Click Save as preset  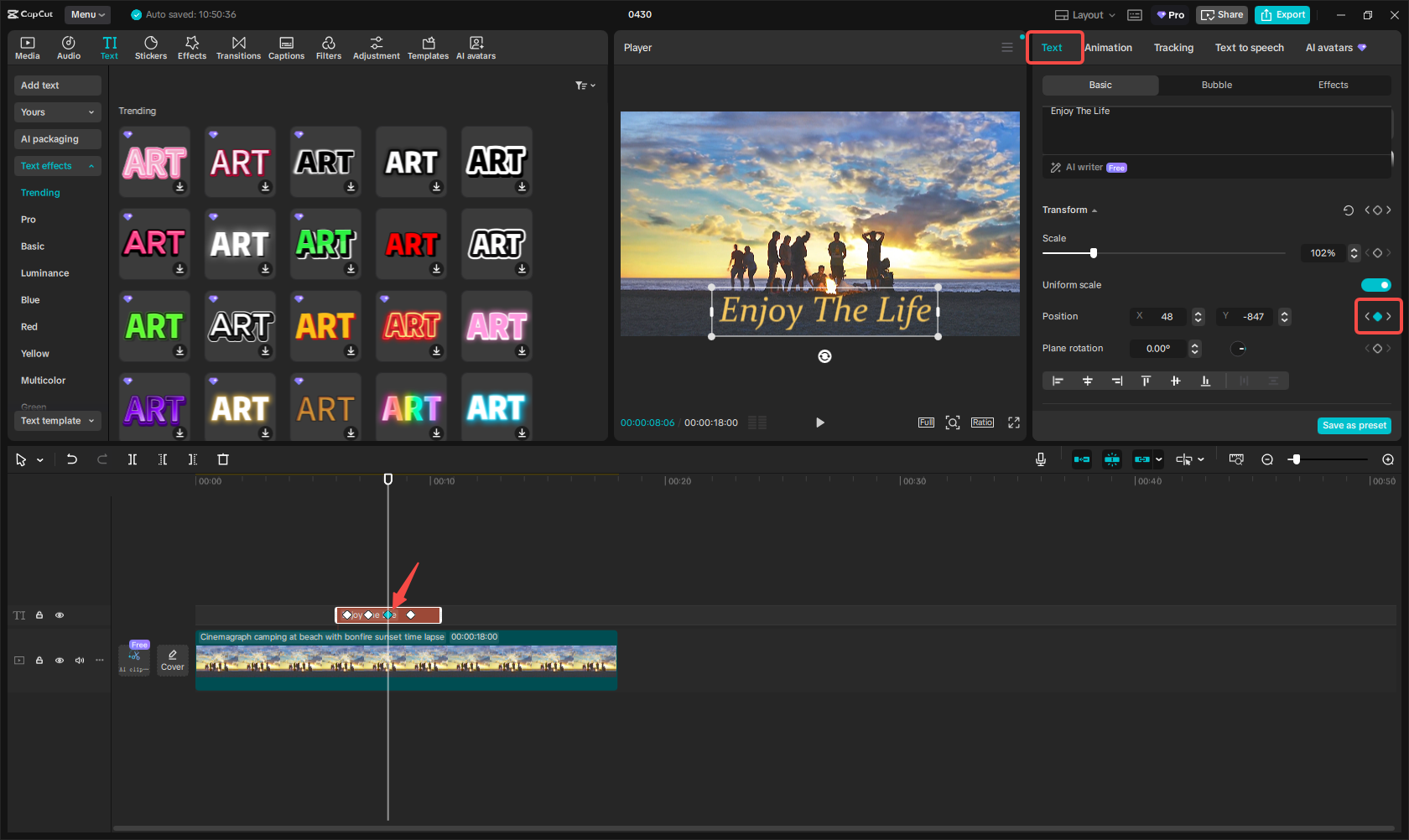pos(1354,425)
